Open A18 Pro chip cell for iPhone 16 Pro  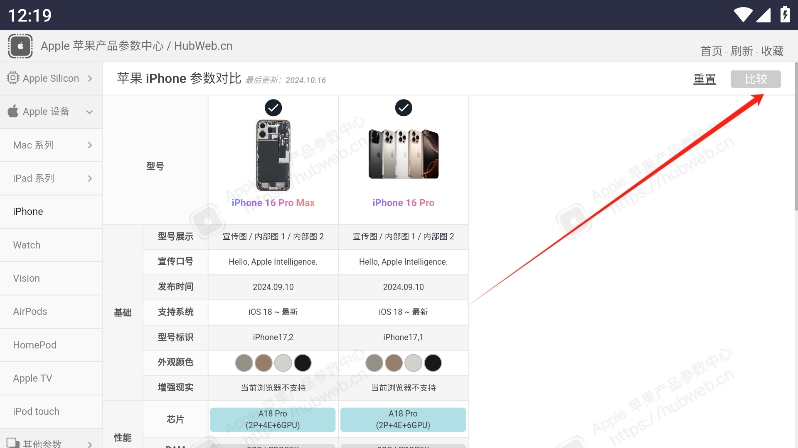pyautogui.click(x=403, y=419)
